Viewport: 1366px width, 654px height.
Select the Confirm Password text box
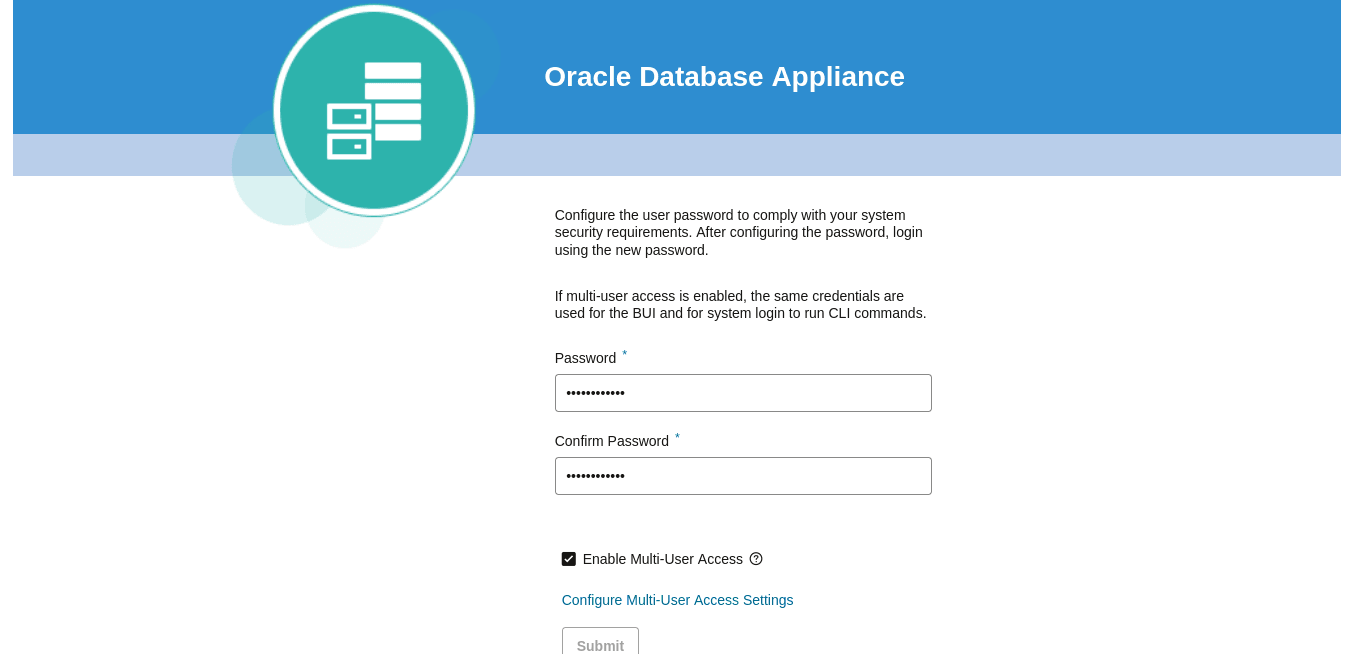743,475
